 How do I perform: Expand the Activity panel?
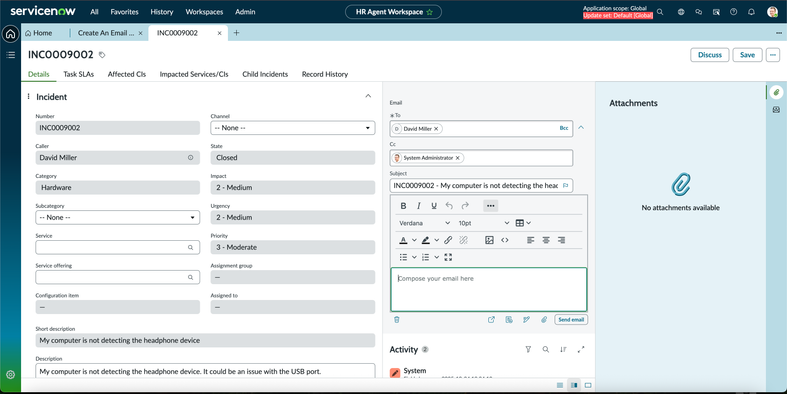coord(581,349)
